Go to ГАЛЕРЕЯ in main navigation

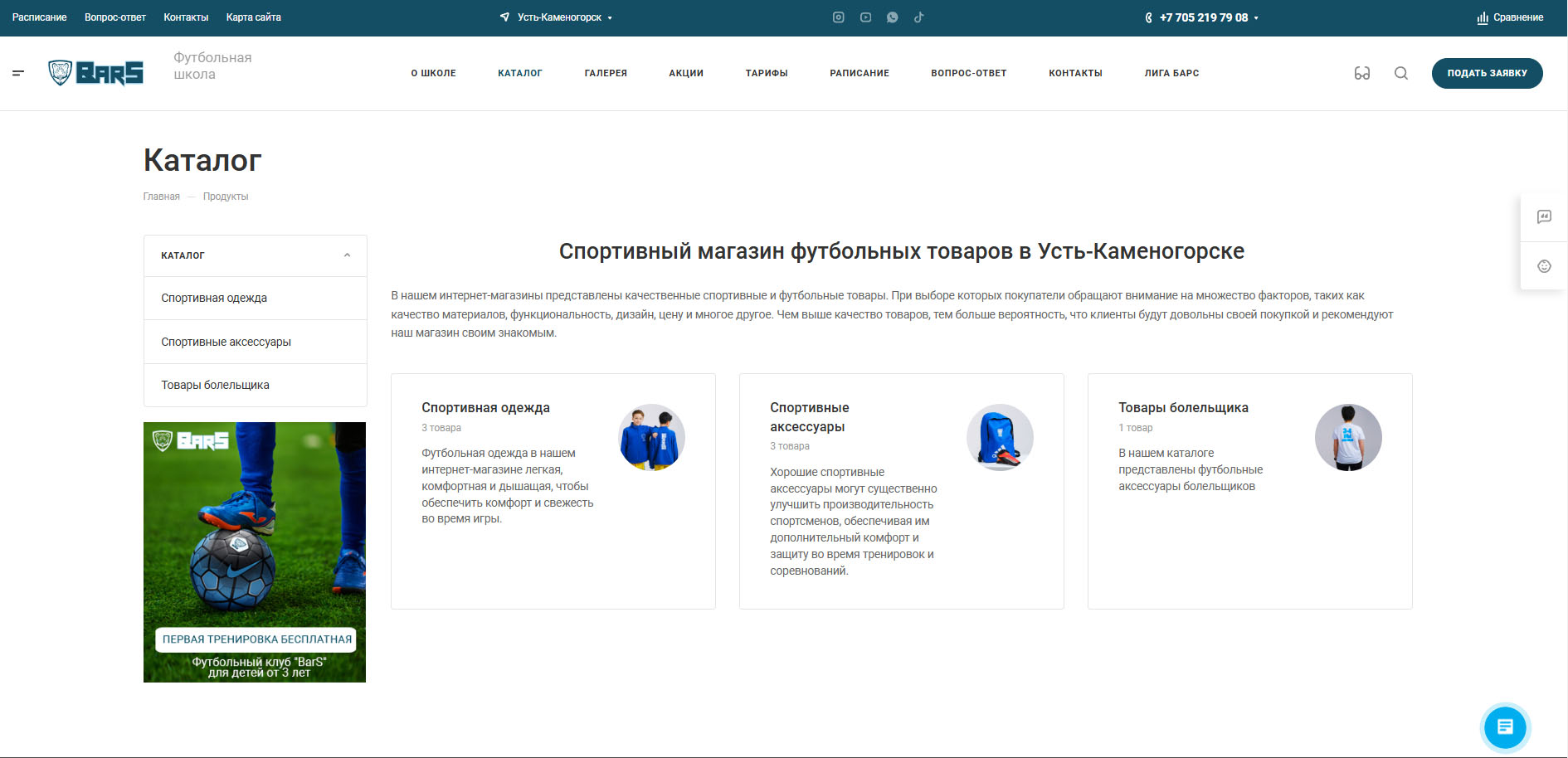(x=605, y=74)
